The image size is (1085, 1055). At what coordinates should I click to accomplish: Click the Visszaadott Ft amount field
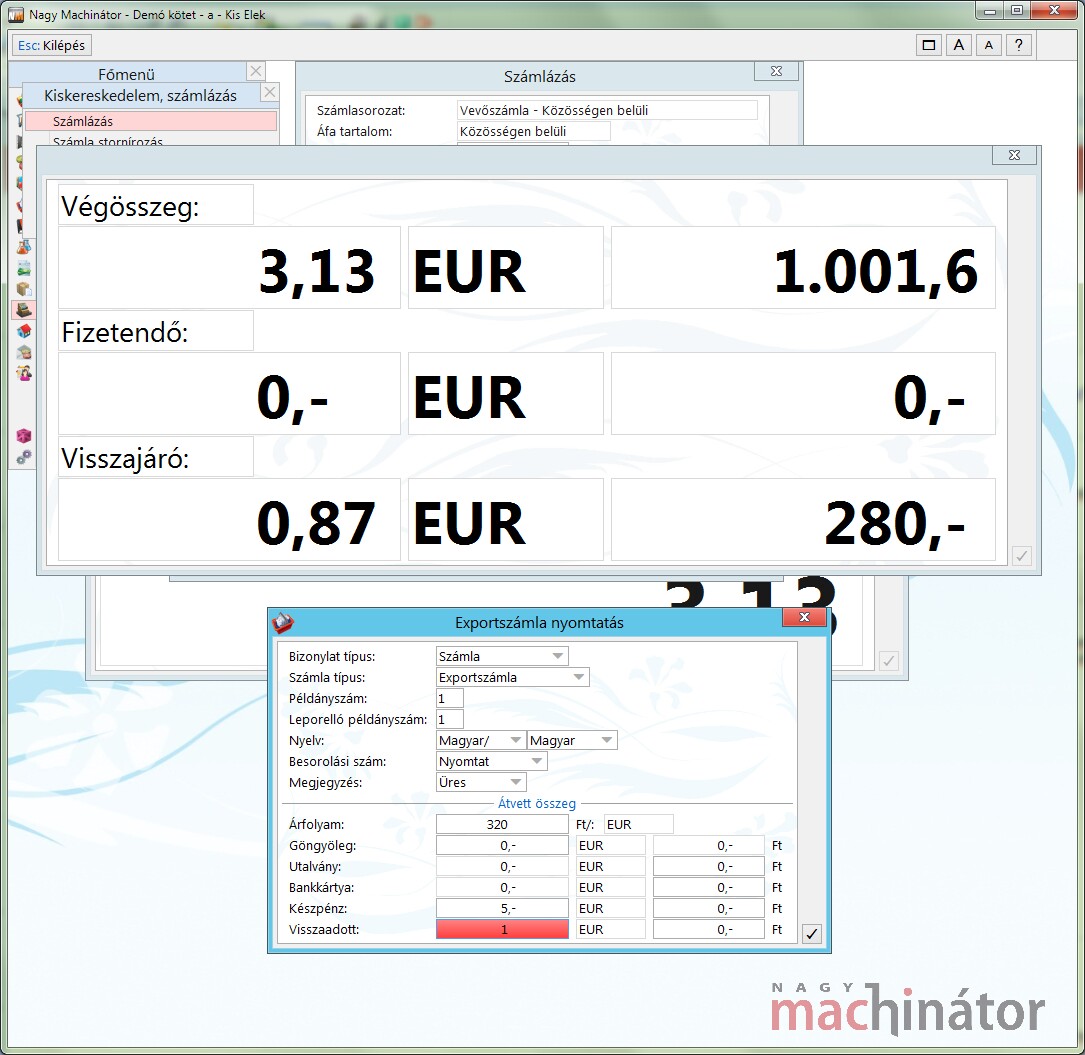coord(709,929)
